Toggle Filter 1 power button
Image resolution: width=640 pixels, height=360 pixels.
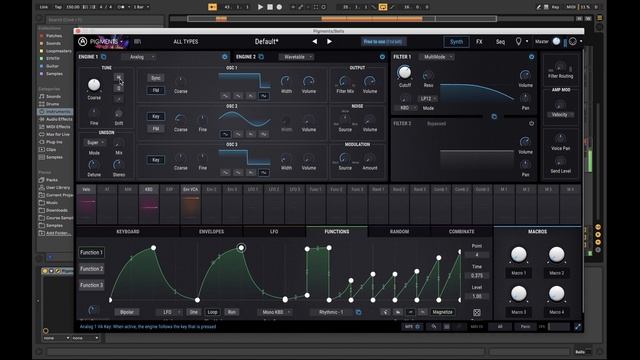531,57
